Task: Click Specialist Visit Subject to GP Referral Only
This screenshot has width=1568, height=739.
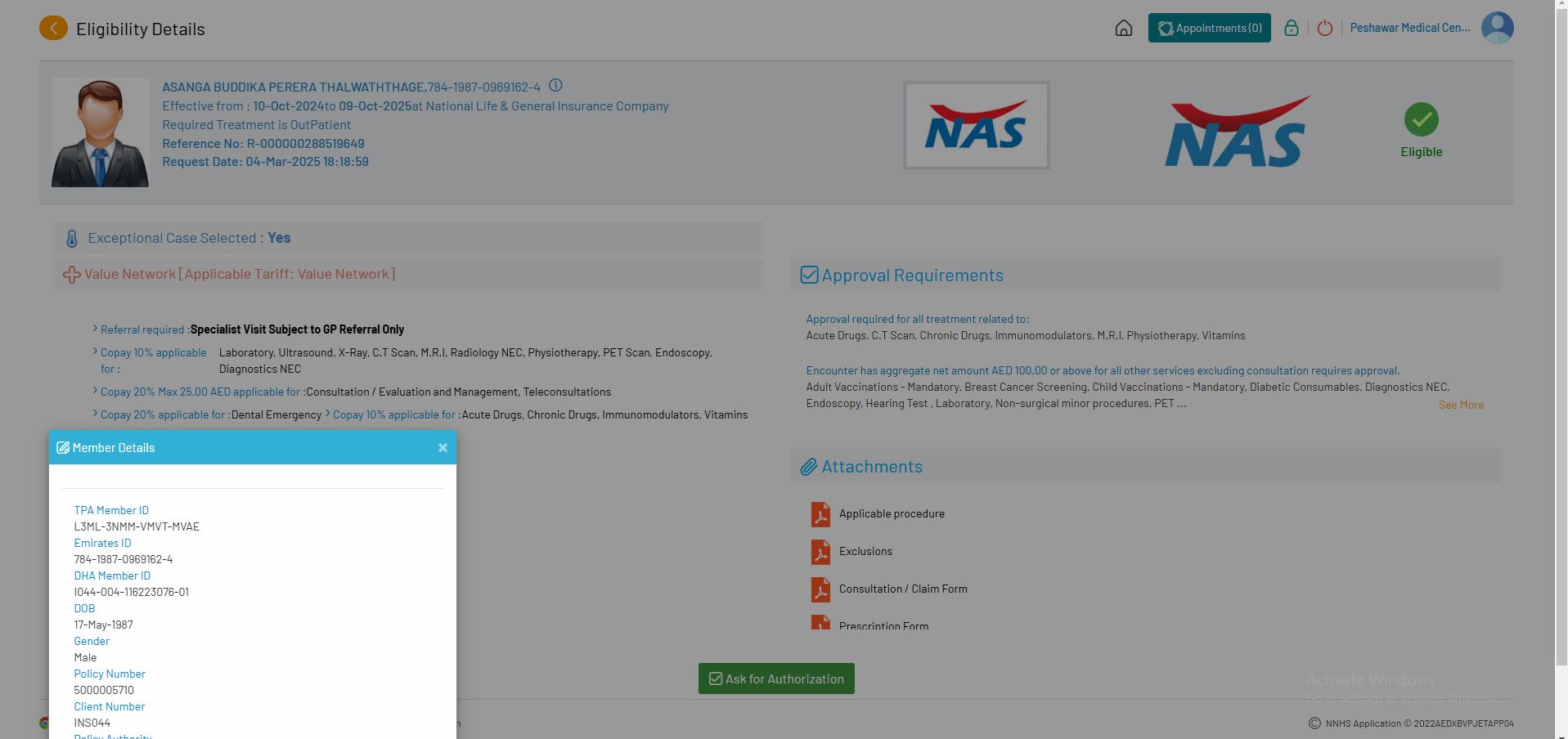Action: tap(297, 329)
